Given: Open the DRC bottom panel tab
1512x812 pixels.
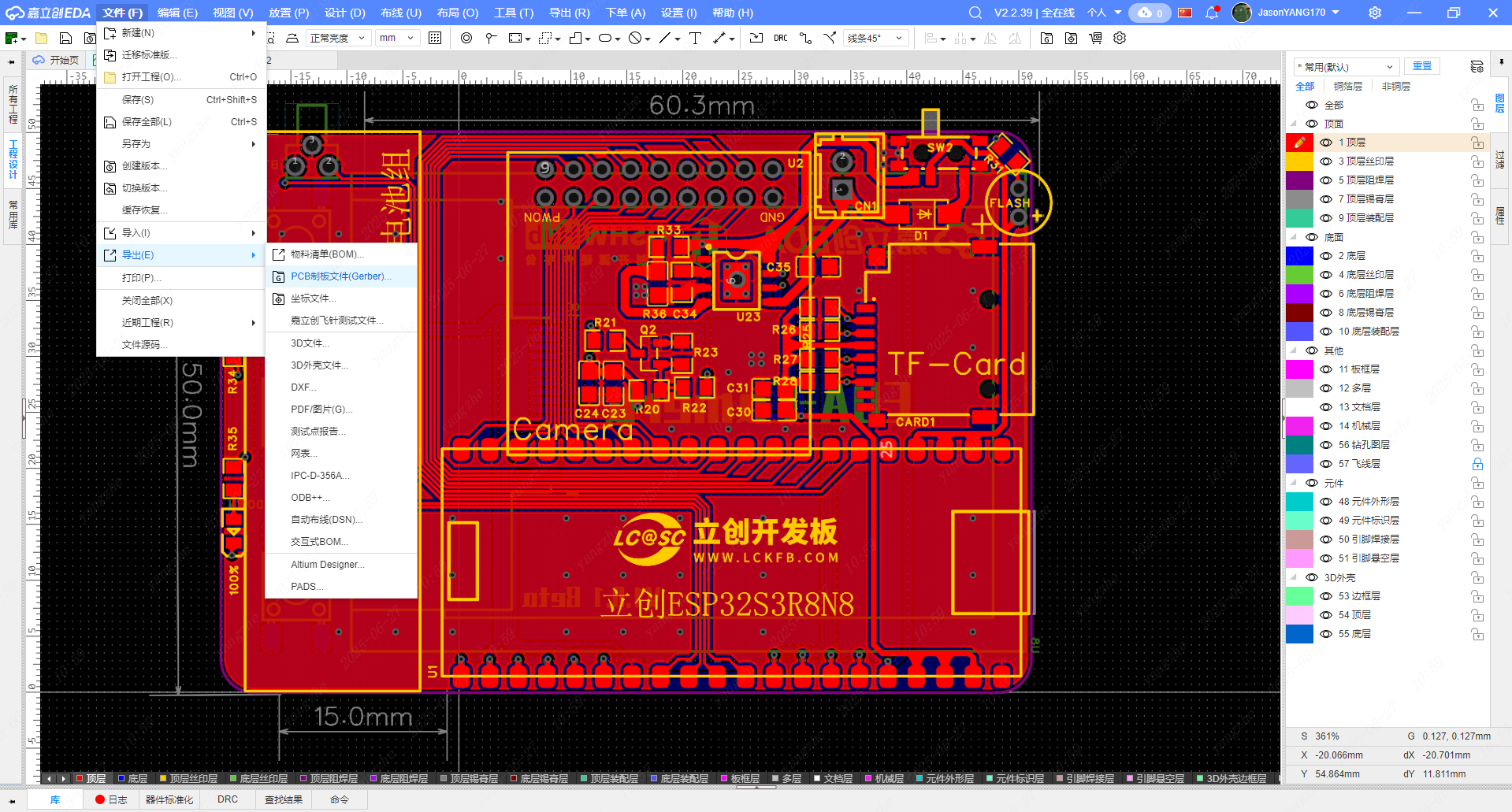Looking at the screenshot, I should 228,799.
